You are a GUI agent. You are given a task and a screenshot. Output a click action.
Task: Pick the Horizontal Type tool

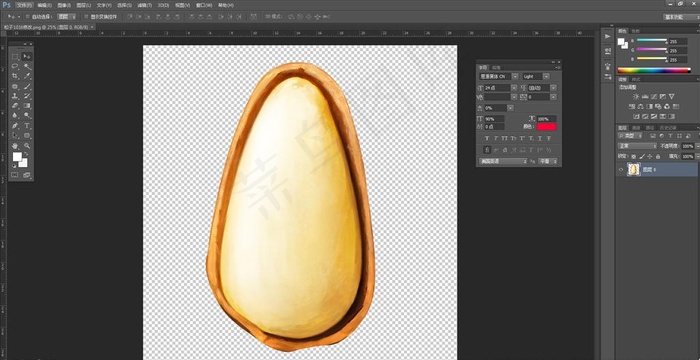coord(27,126)
